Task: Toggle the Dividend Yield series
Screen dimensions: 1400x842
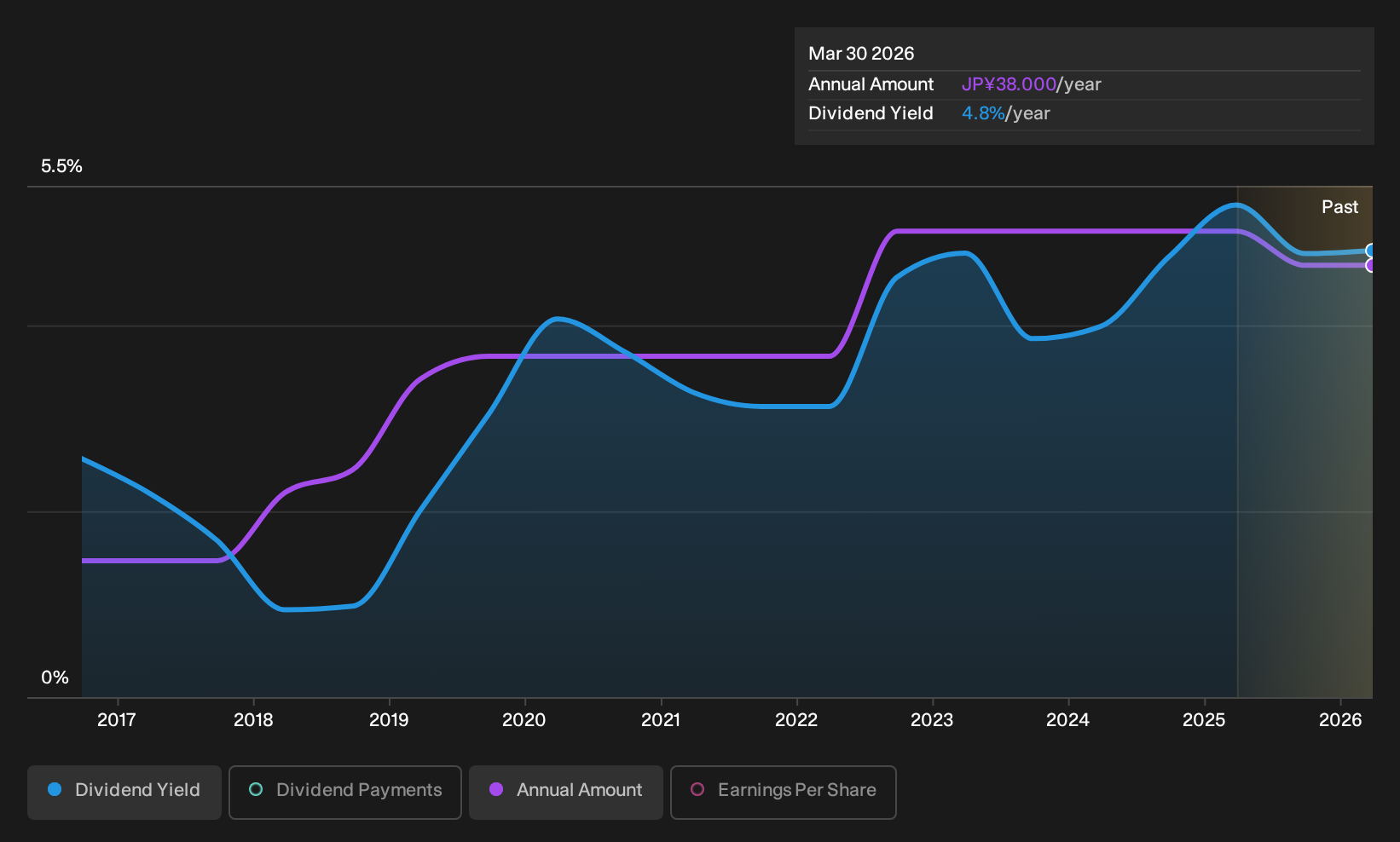Action: point(124,793)
